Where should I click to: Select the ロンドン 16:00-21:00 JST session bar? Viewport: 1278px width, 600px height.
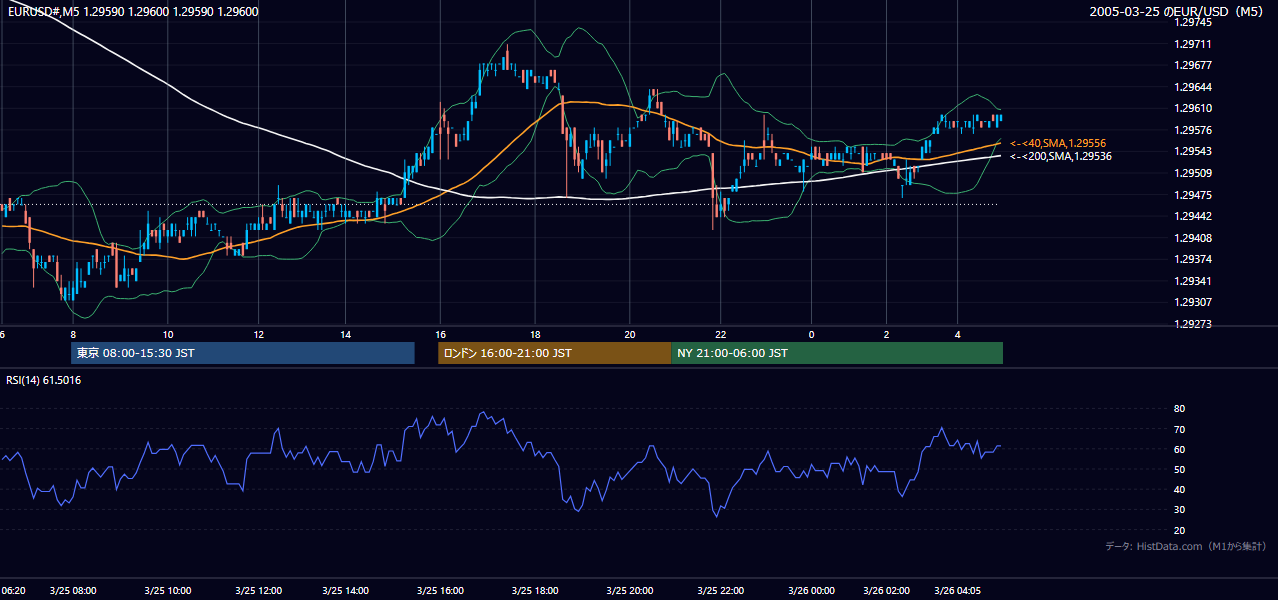point(554,353)
